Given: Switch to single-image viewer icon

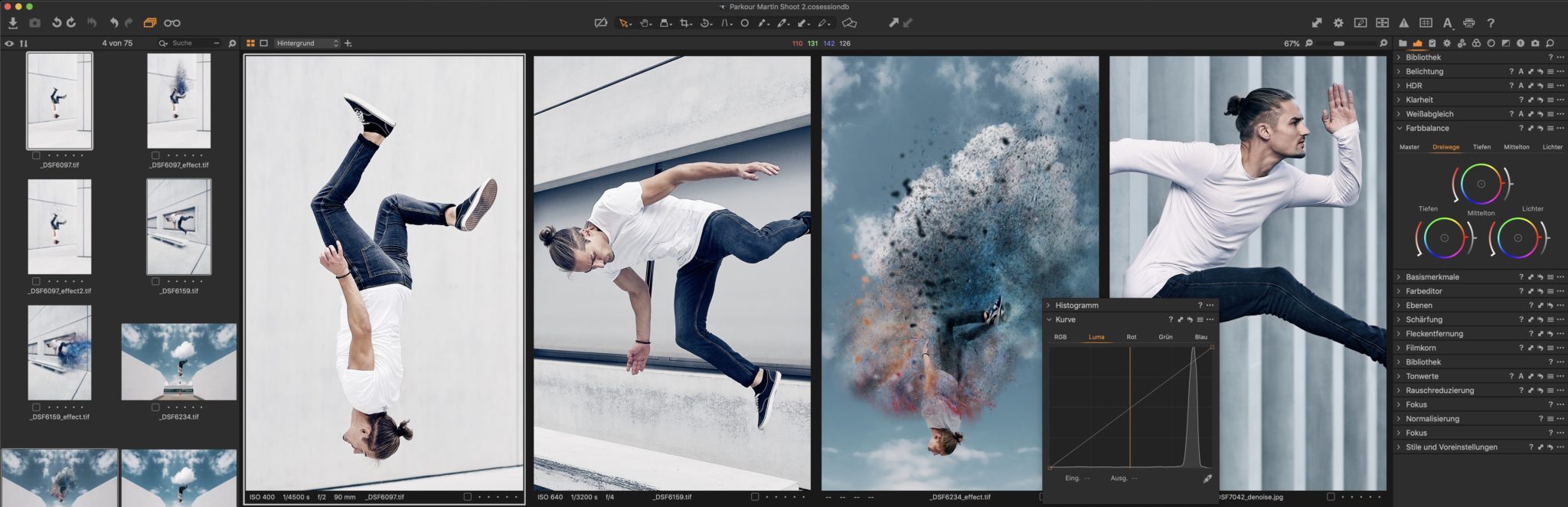Looking at the screenshot, I should [x=264, y=44].
